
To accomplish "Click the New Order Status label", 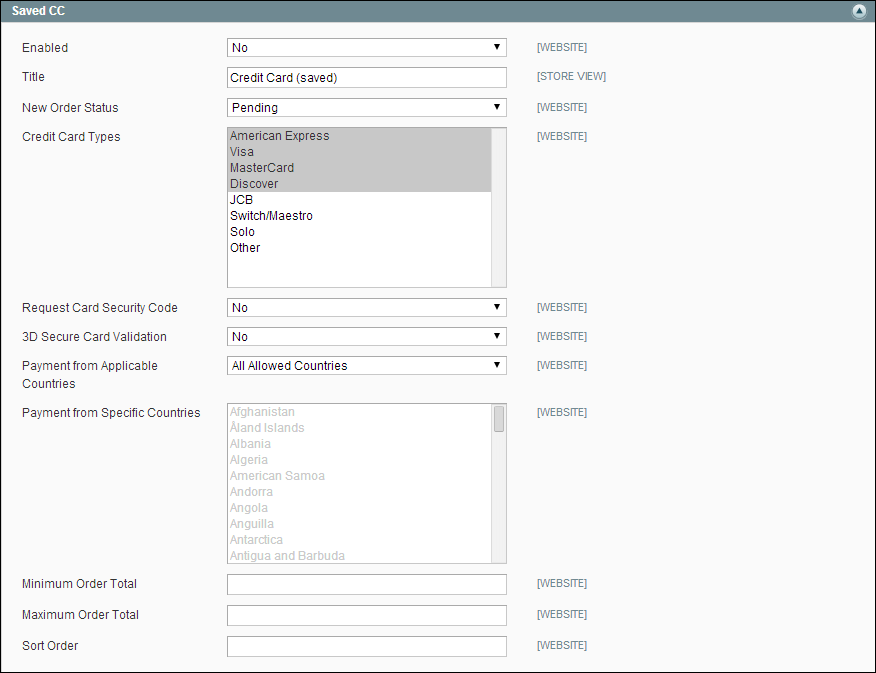I will (x=70, y=108).
